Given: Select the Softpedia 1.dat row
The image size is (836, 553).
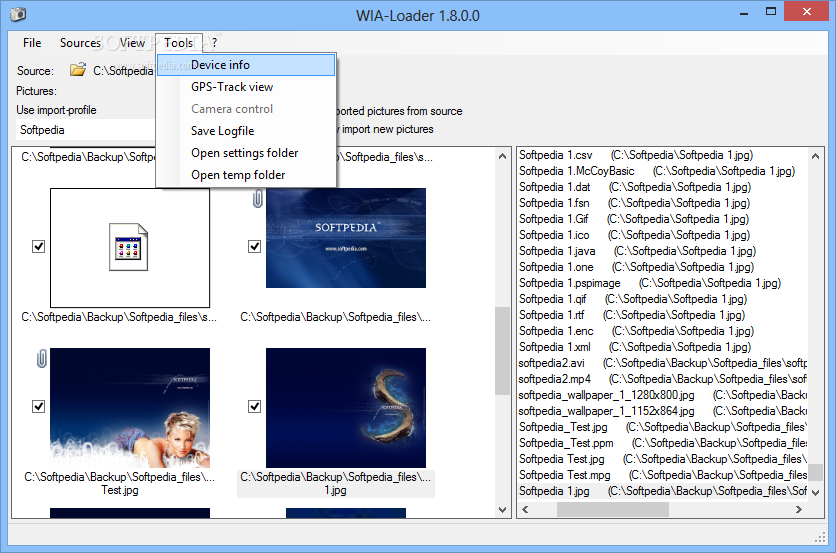Looking at the screenshot, I should click(x=663, y=187).
